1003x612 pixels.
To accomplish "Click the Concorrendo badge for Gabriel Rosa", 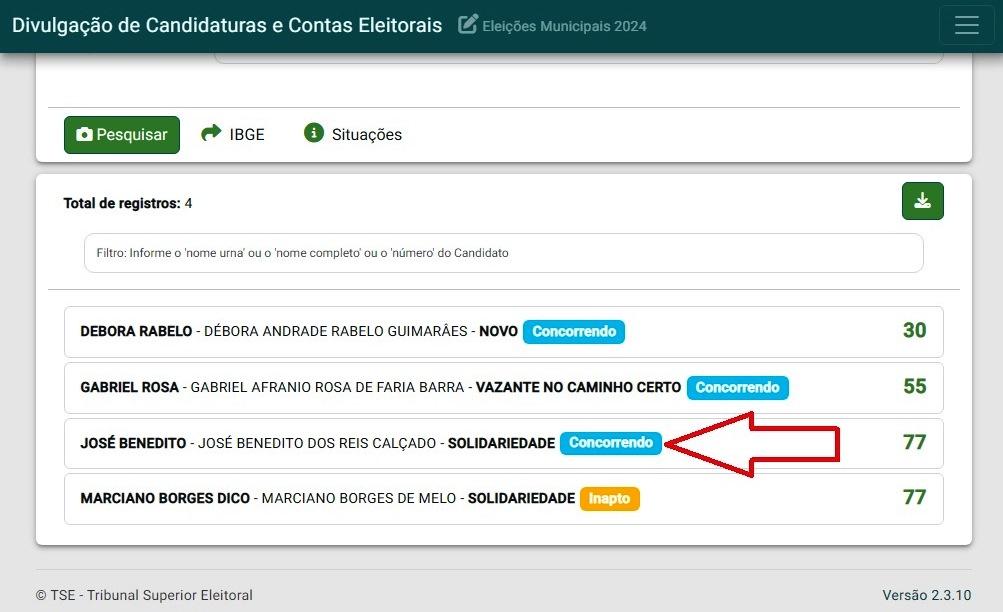I will point(738,388).
